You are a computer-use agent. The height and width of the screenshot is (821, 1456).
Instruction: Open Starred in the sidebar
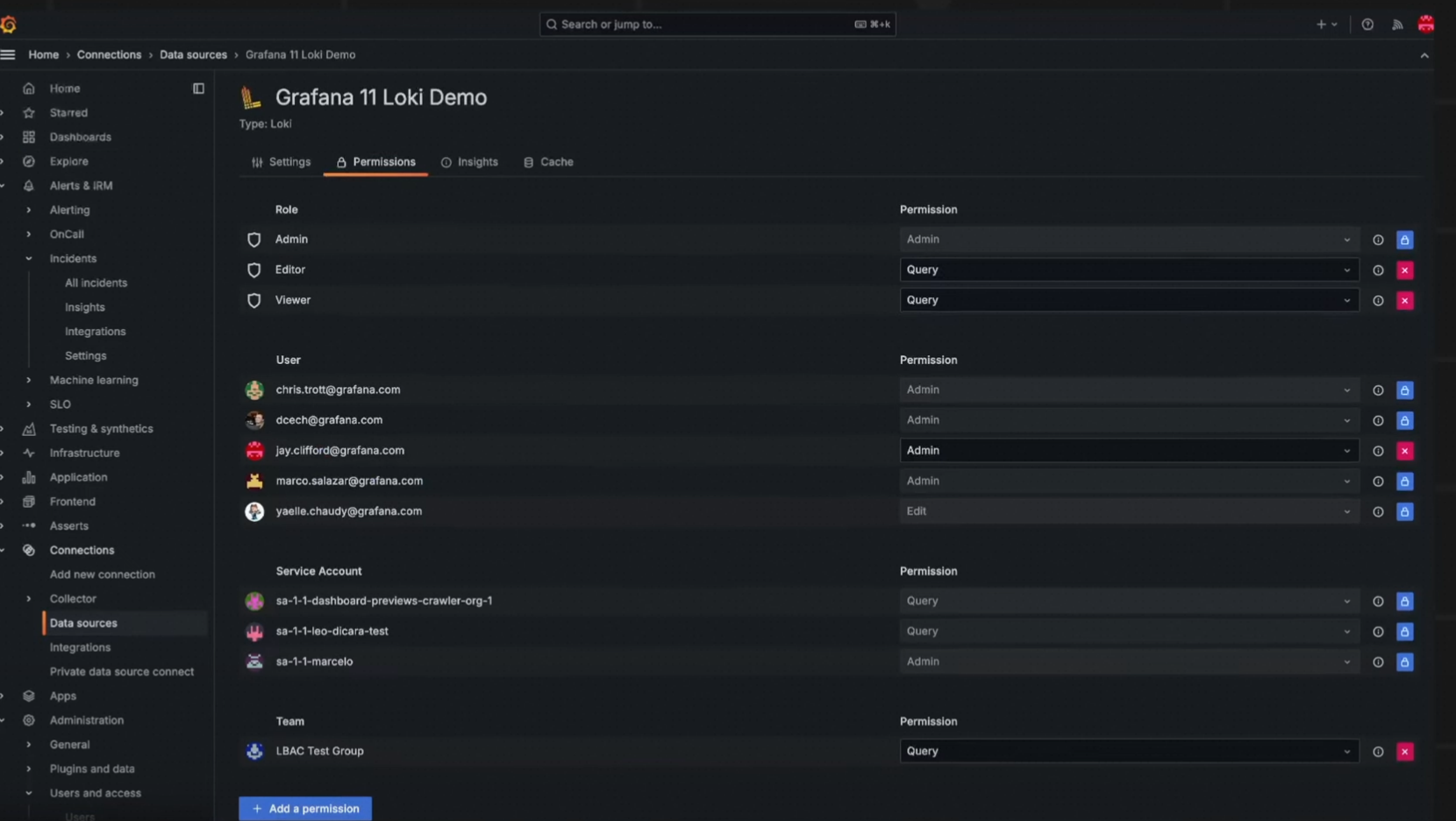pos(68,113)
